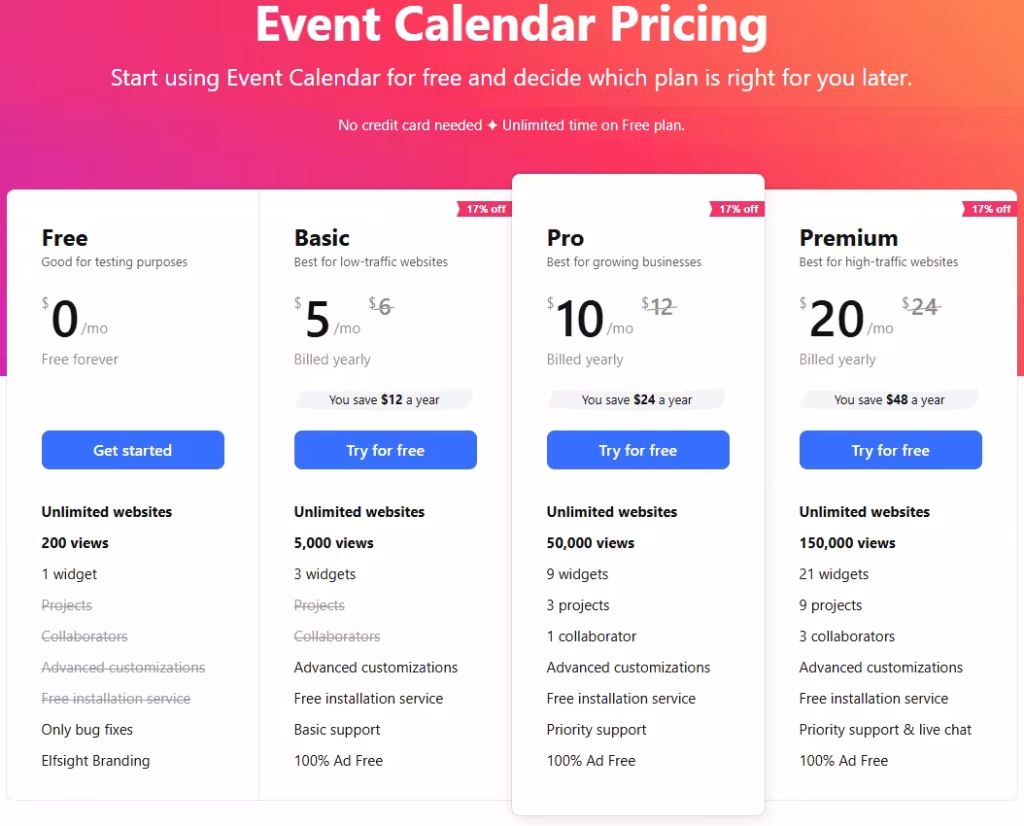Click the 'Unlimited websites' feature under Basic

point(358,511)
